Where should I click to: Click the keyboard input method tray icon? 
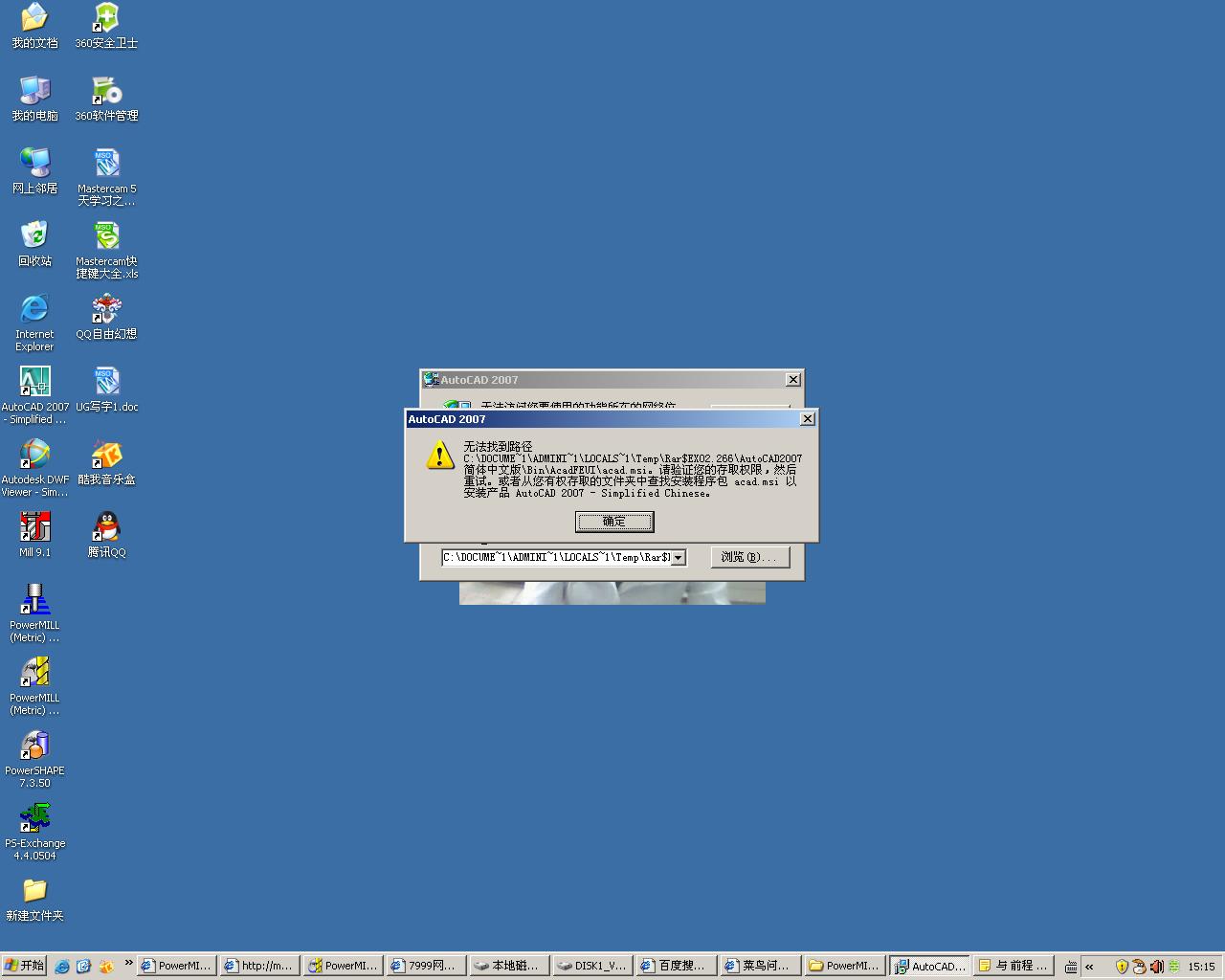1071,967
